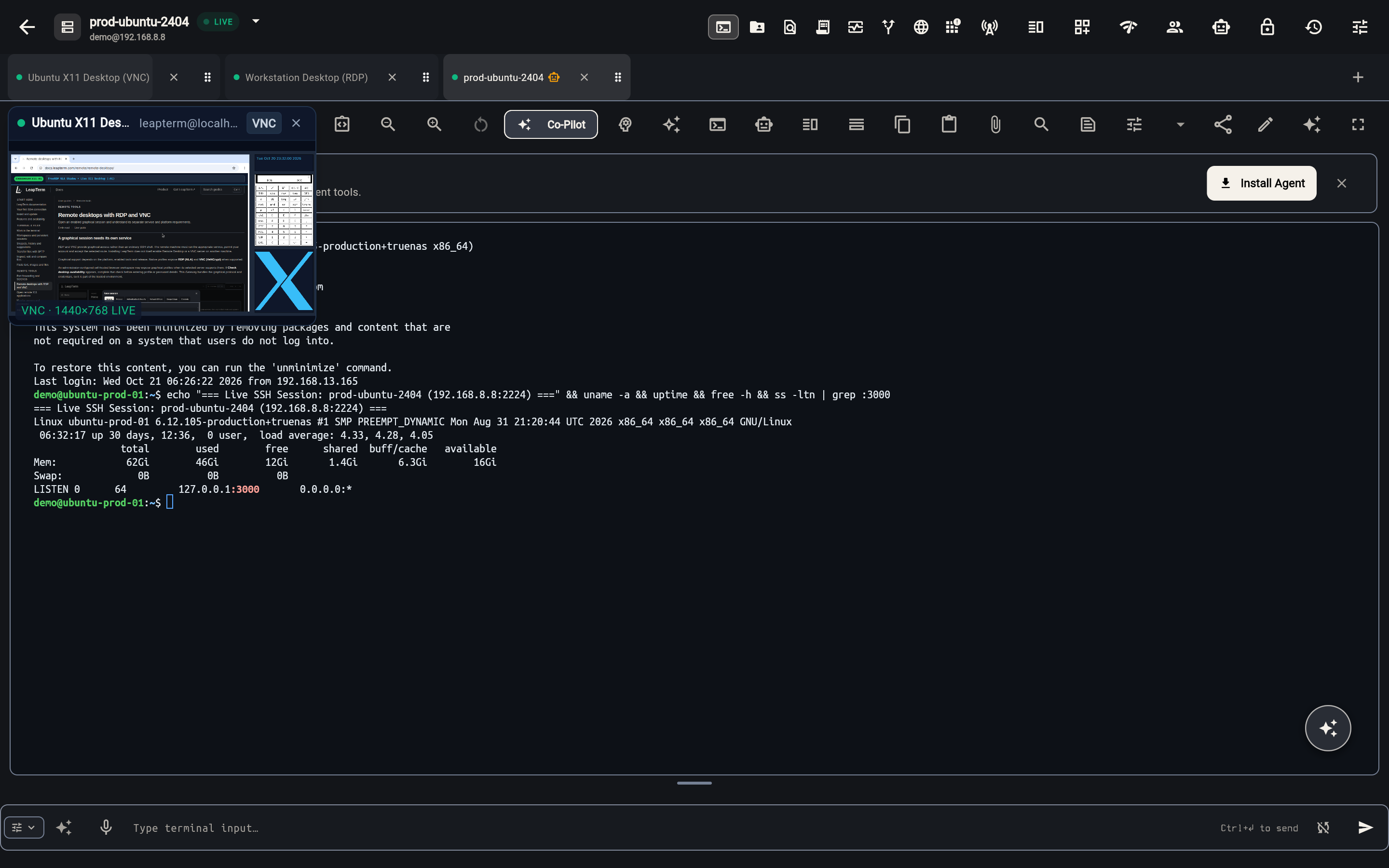
Task: Open the speed test wifi gauge icon
Action: click(1129, 27)
